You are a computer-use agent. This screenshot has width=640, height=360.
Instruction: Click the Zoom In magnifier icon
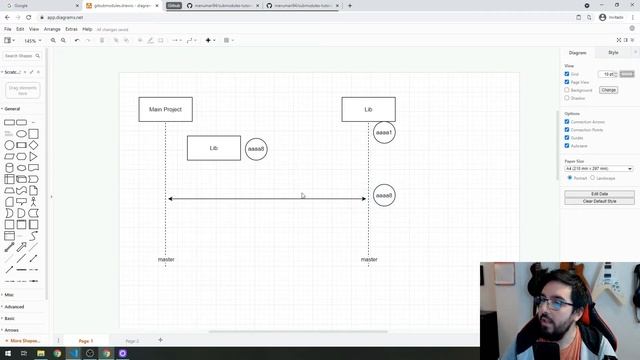[x=53, y=40]
